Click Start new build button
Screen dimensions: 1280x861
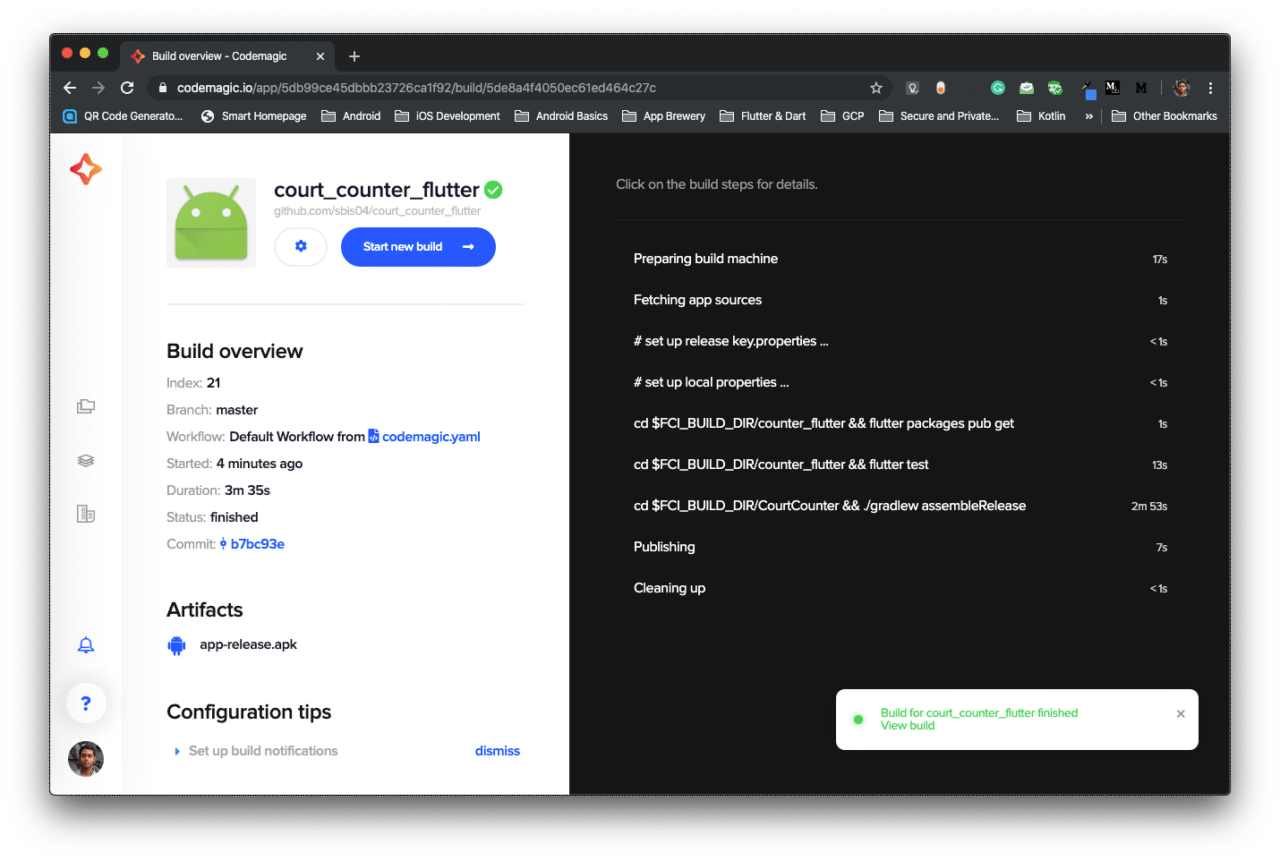point(418,247)
